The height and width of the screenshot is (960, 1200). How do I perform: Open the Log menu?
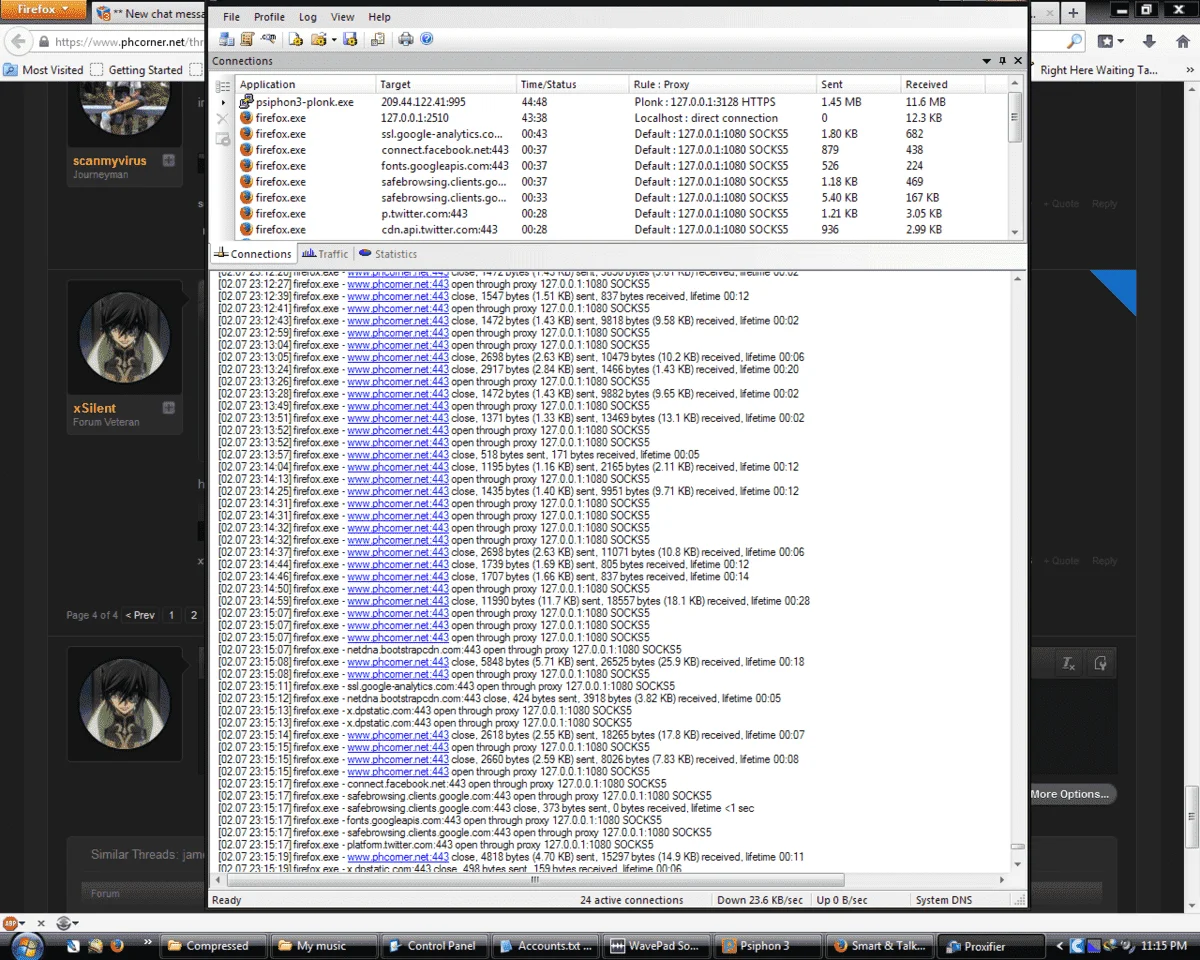pos(308,17)
